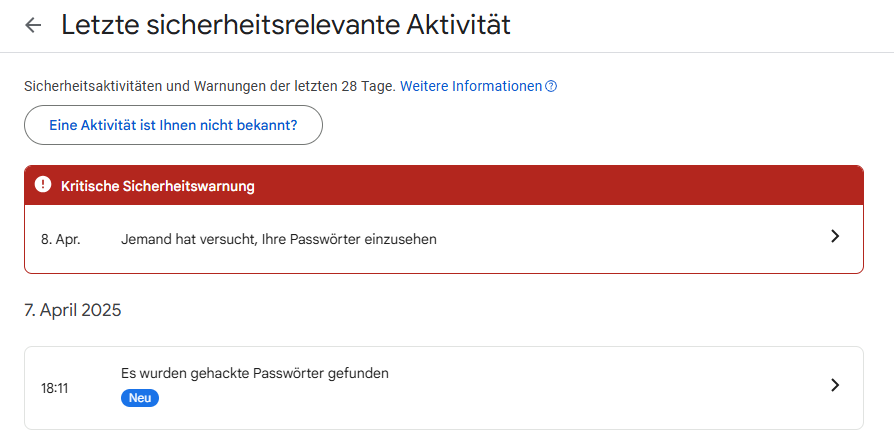The image size is (894, 444).
Task: Open 'Weitere Informationen' link
Action: 470,87
